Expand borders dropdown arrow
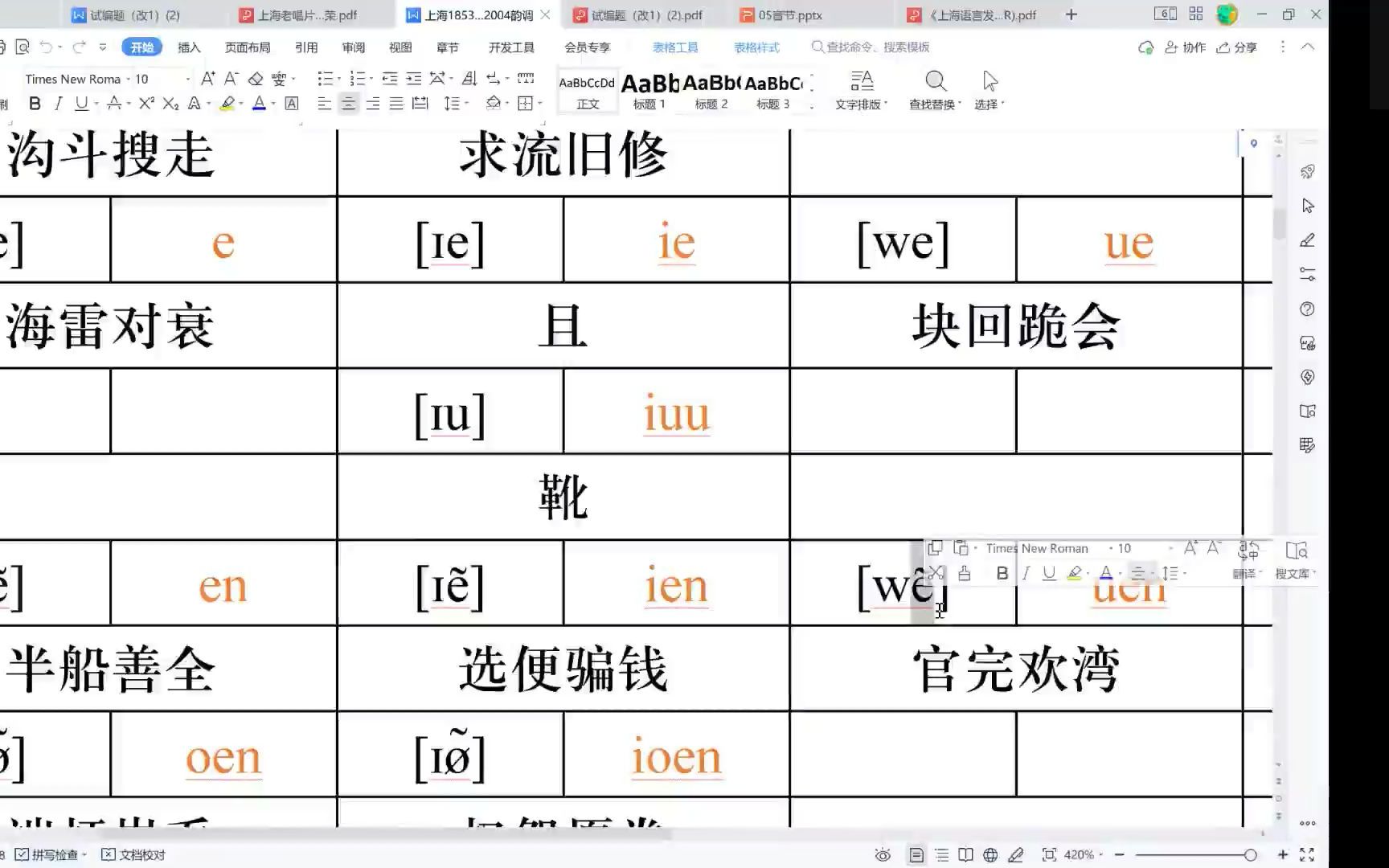 tap(540, 104)
